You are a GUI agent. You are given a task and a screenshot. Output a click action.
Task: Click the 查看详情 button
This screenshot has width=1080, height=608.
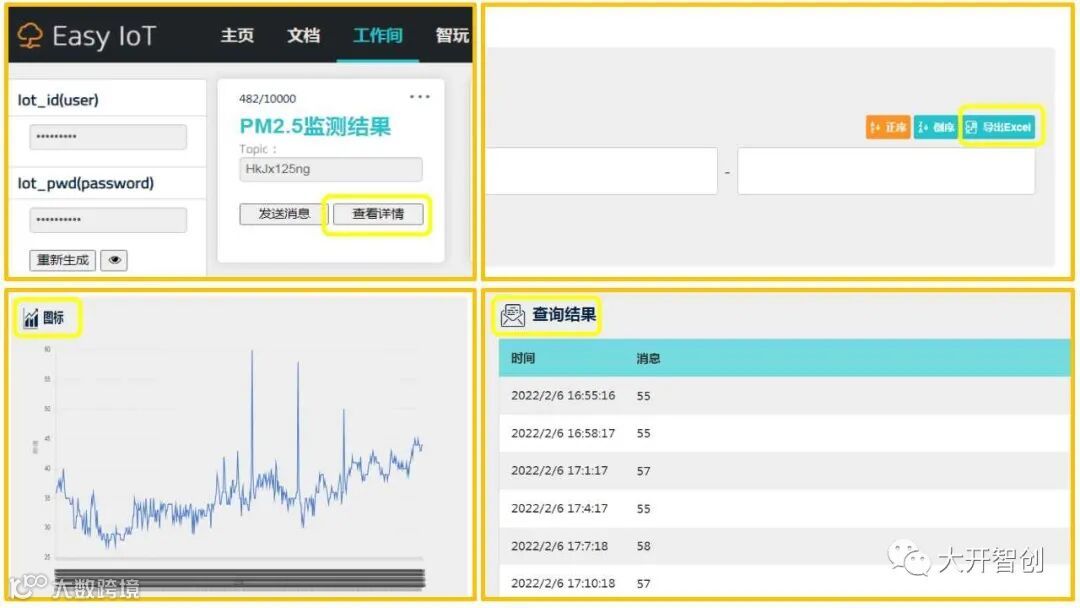point(378,213)
